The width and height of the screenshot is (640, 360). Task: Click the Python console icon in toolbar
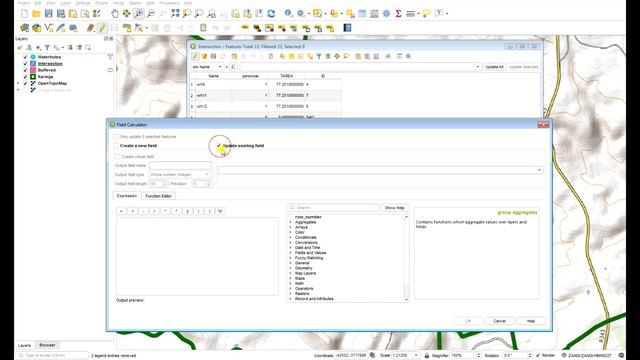pos(347,28)
